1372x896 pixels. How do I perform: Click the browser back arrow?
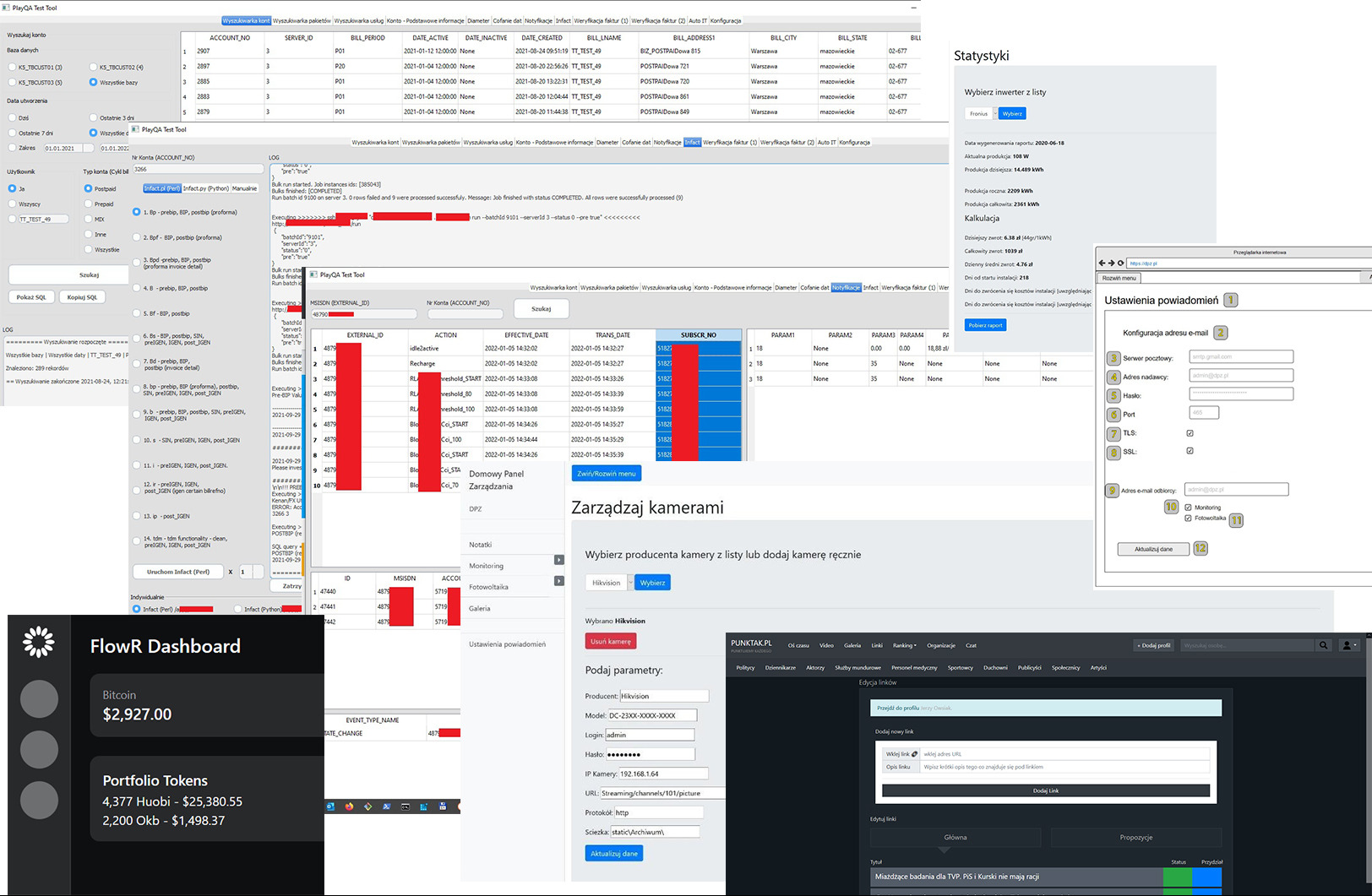pyautogui.click(x=1102, y=263)
